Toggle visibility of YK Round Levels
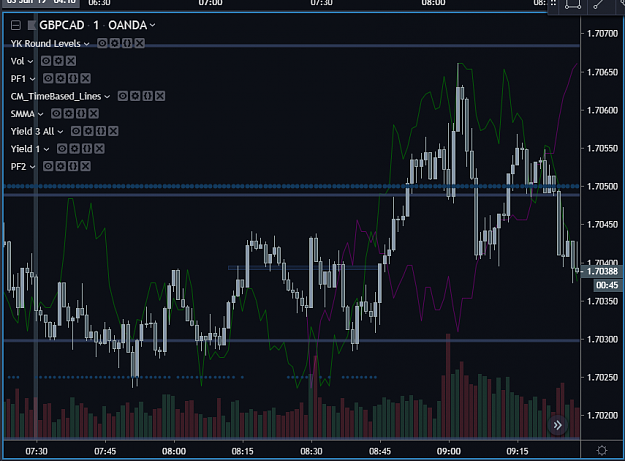The image size is (625, 461). (102, 43)
